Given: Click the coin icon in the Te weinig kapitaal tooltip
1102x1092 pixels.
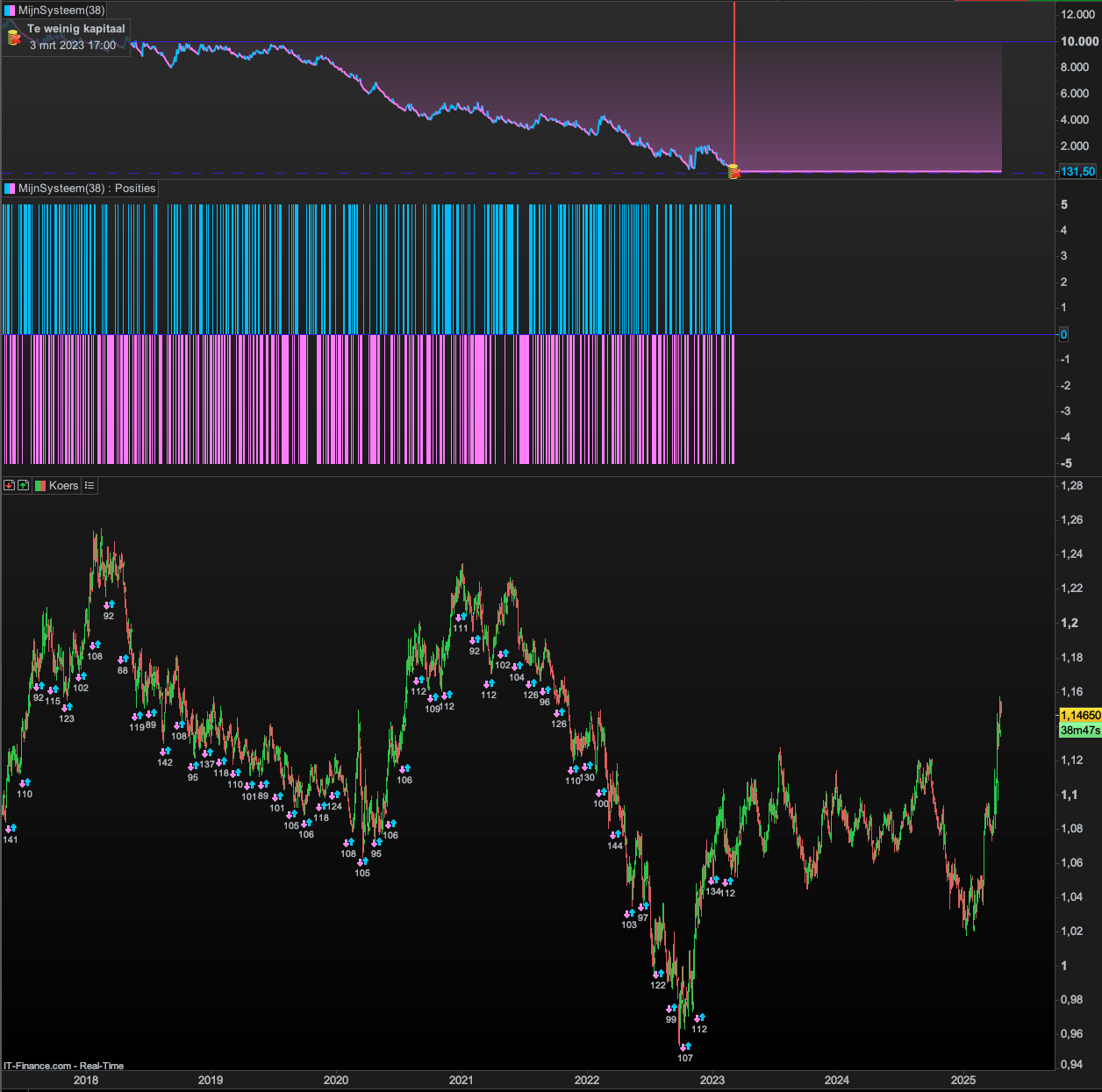Looking at the screenshot, I should pos(14,38).
